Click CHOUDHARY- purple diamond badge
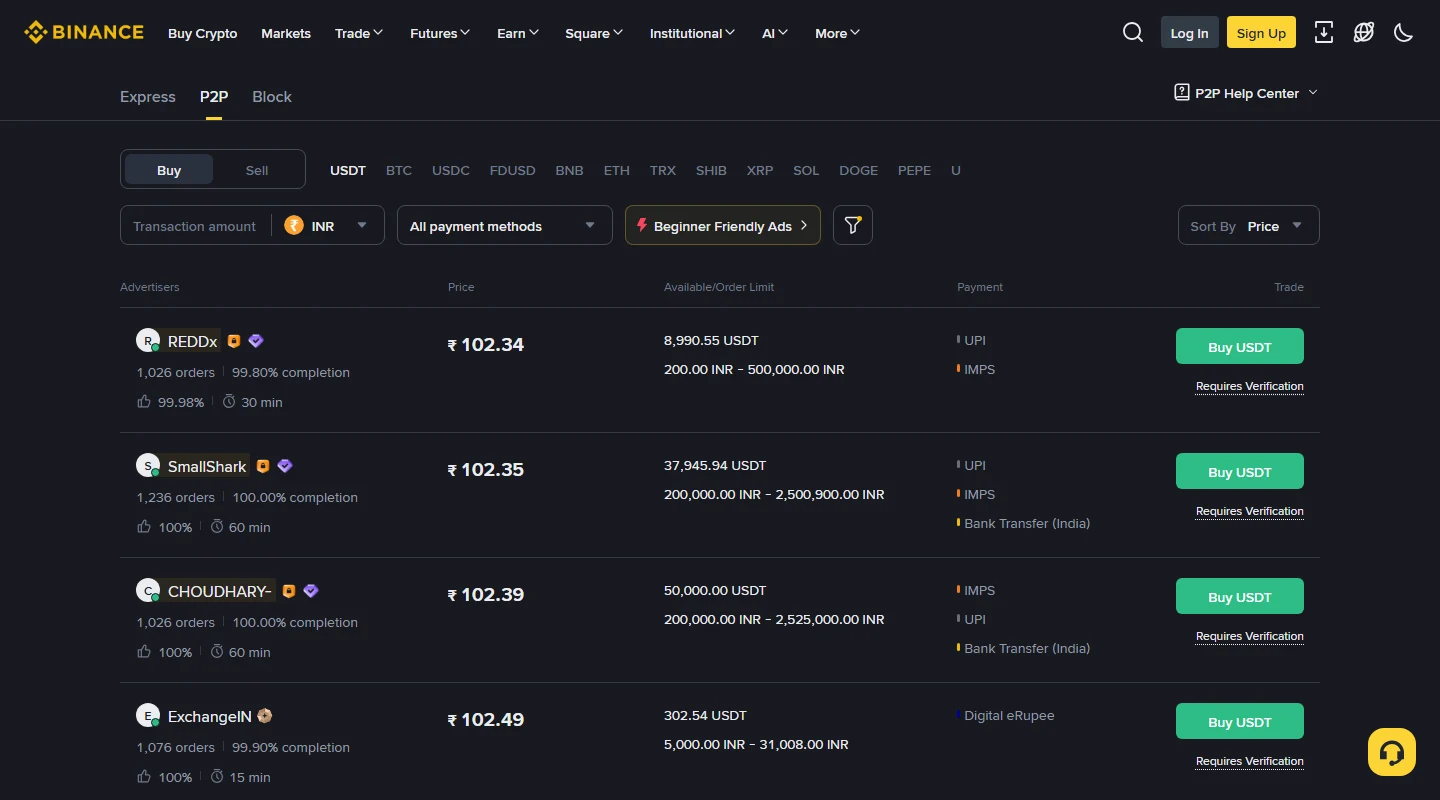This screenshot has width=1440, height=800. point(311,591)
